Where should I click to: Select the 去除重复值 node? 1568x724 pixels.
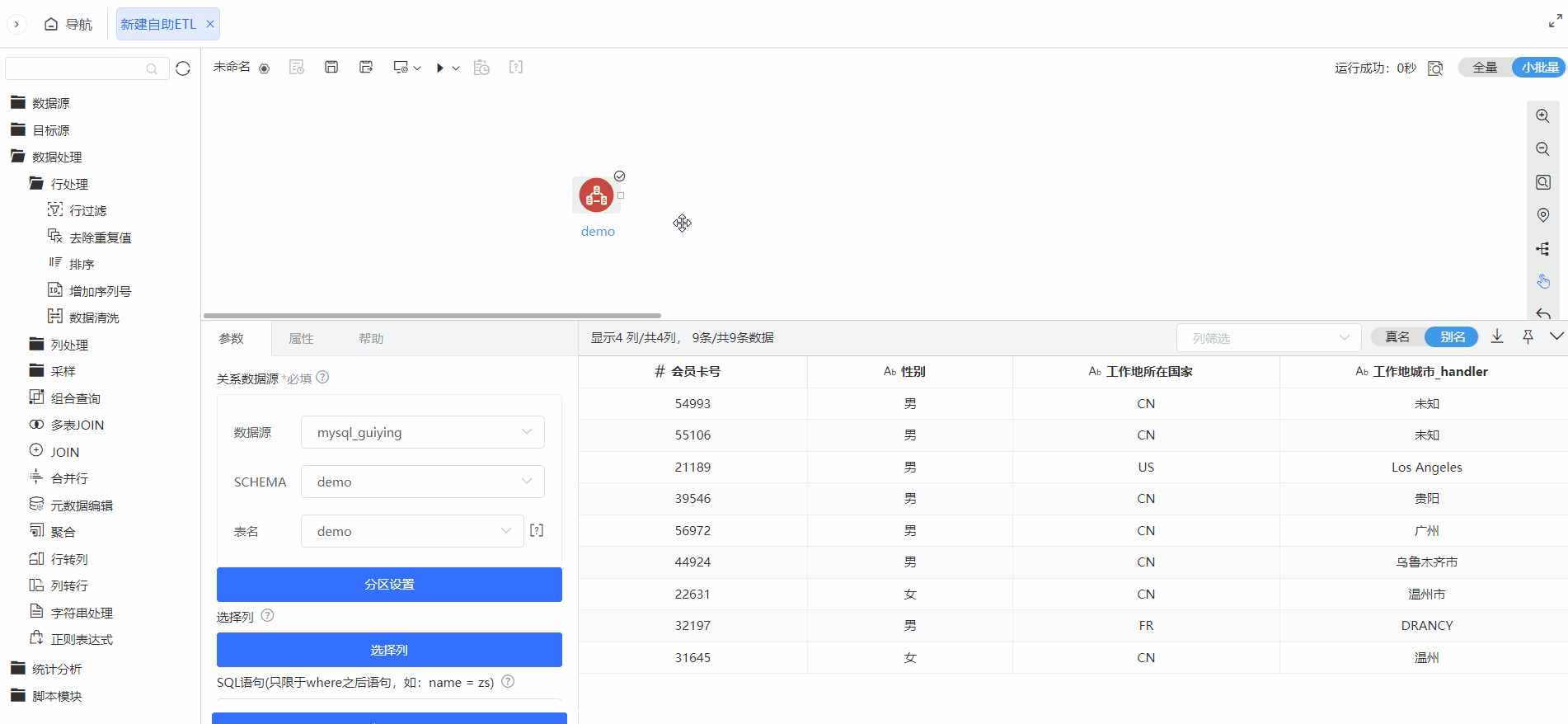coord(90,237)
